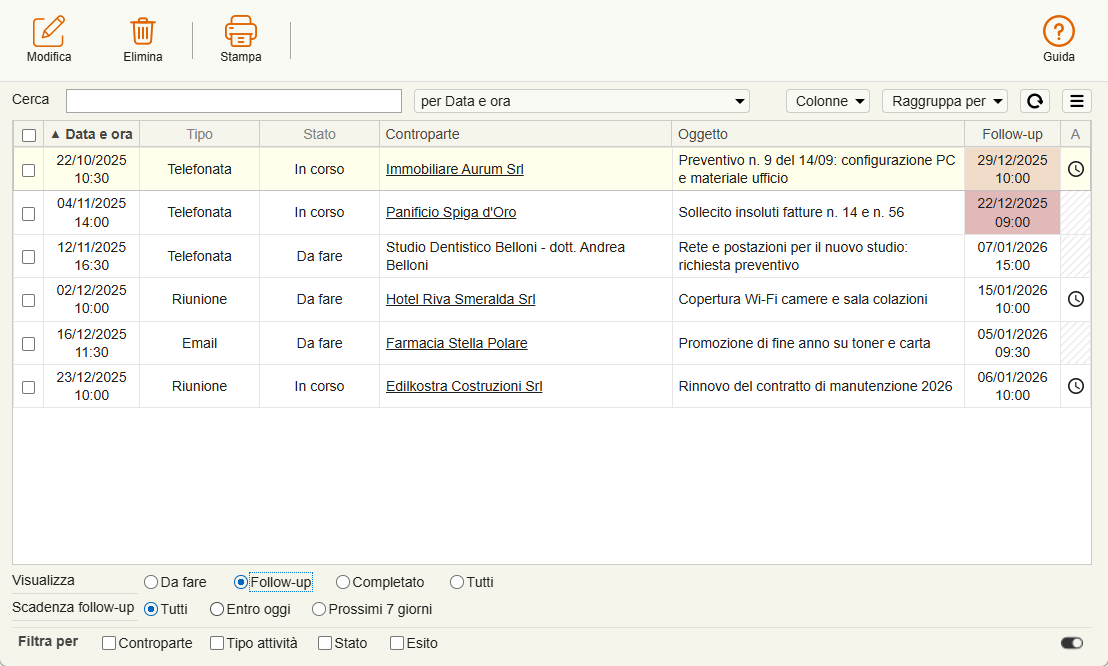Screen dimensions: 1108x666
Task: Sort by the Stato column header
Action: click(319, 134)
